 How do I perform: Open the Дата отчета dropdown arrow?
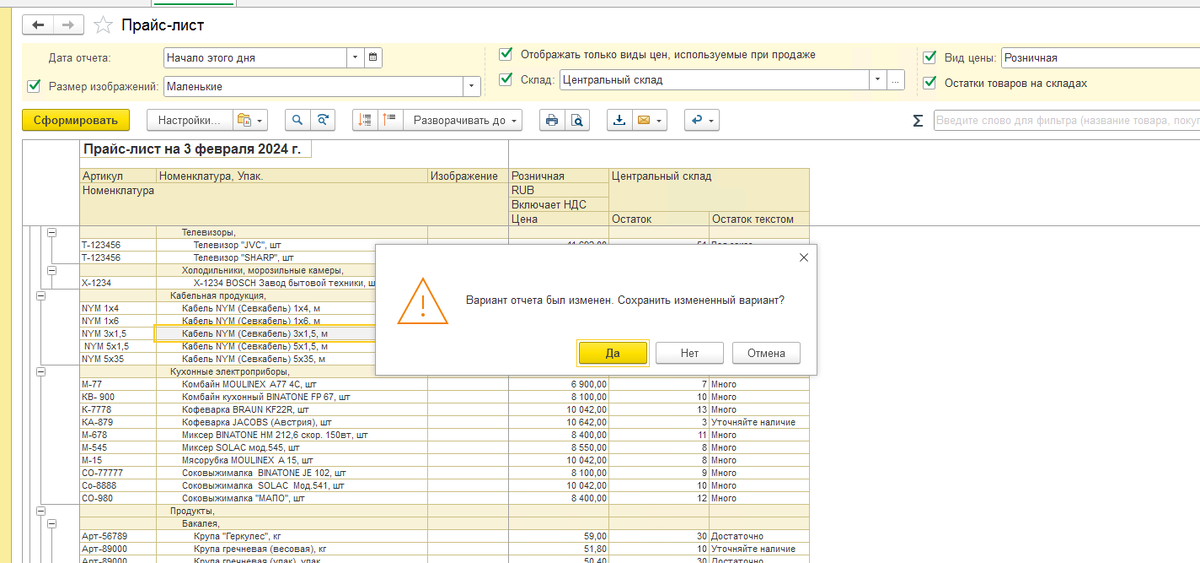355,58
